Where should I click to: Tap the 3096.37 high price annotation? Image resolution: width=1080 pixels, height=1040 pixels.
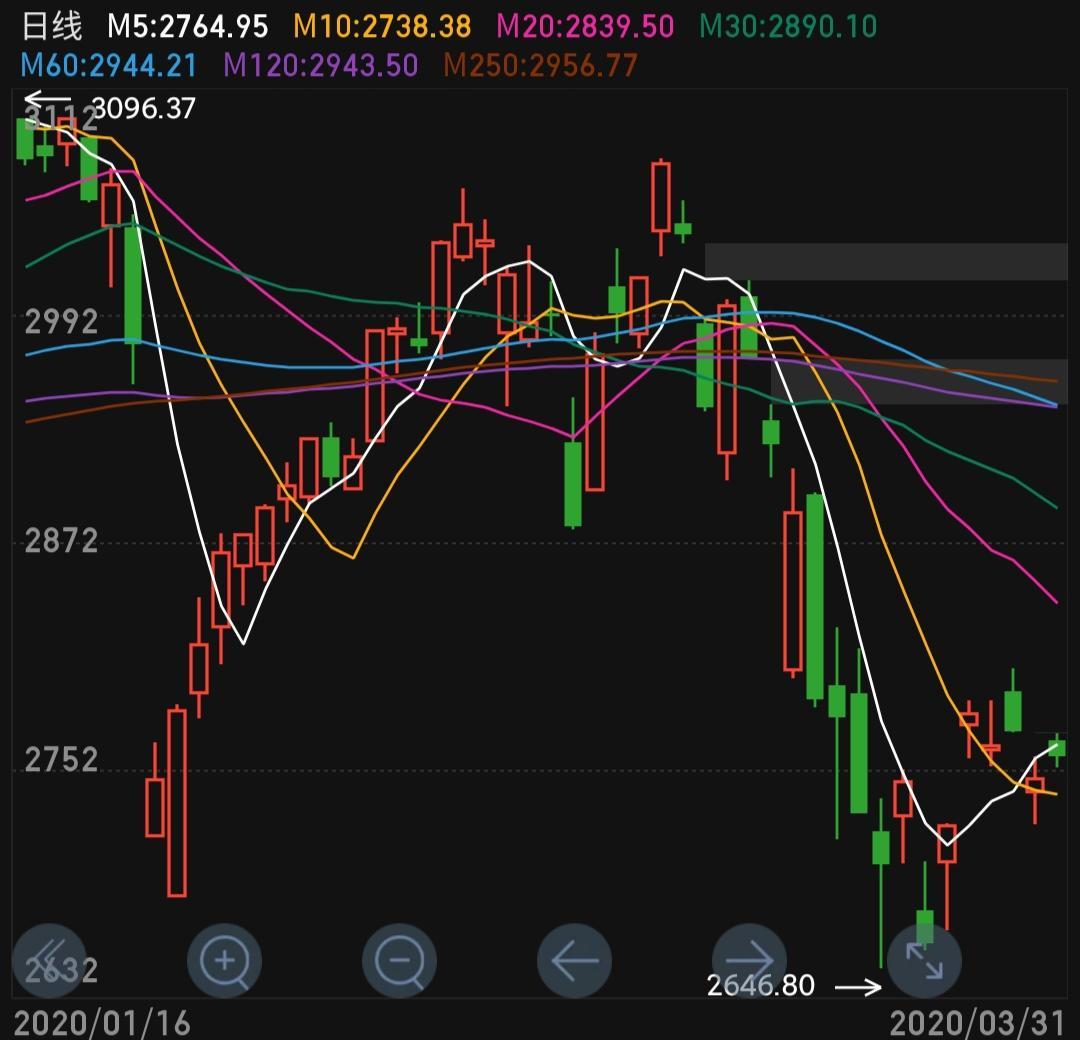click(x=143, y=108)
